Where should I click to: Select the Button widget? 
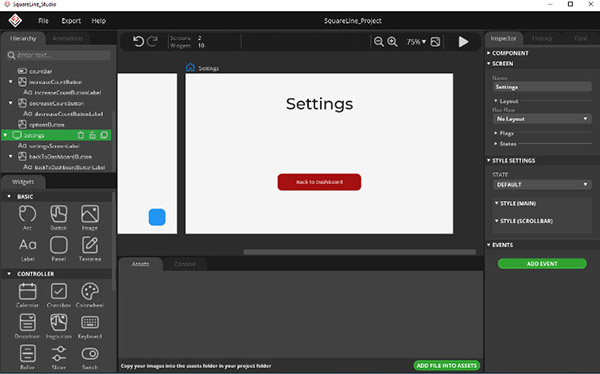point(59,217)
